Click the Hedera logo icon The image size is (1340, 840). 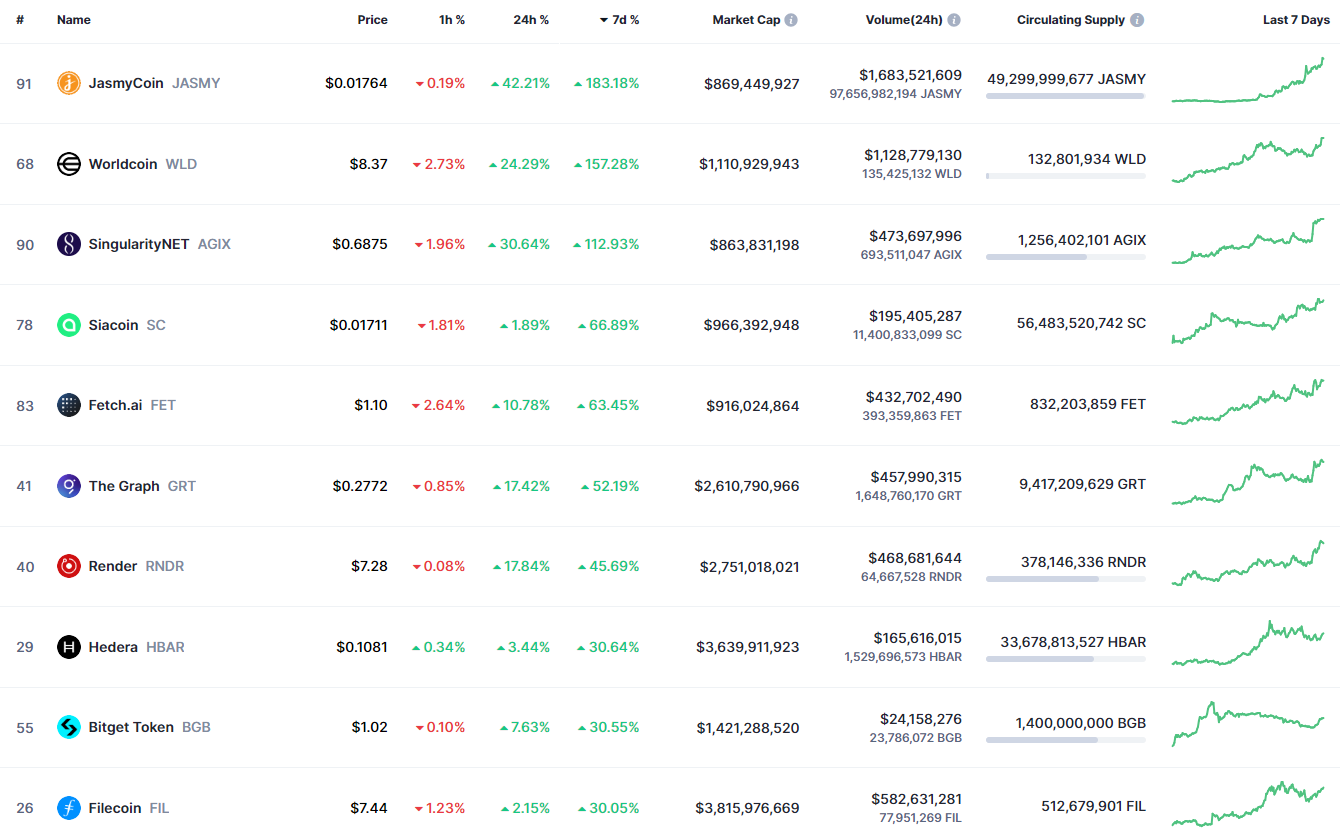point(69,647)
